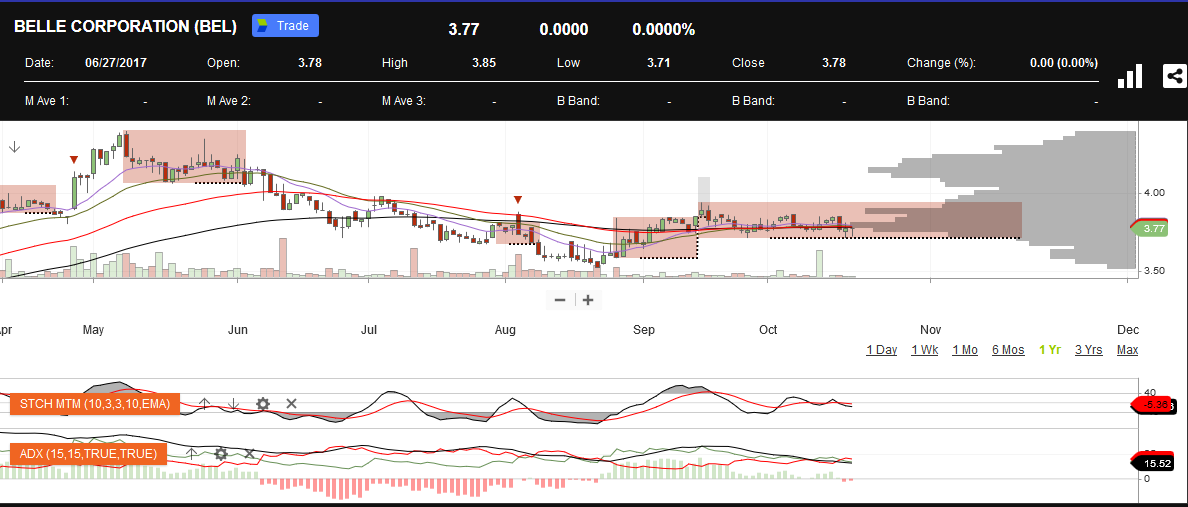Select the STCH MTM (10,3,3,10,EMA) label

pos(95,402)
